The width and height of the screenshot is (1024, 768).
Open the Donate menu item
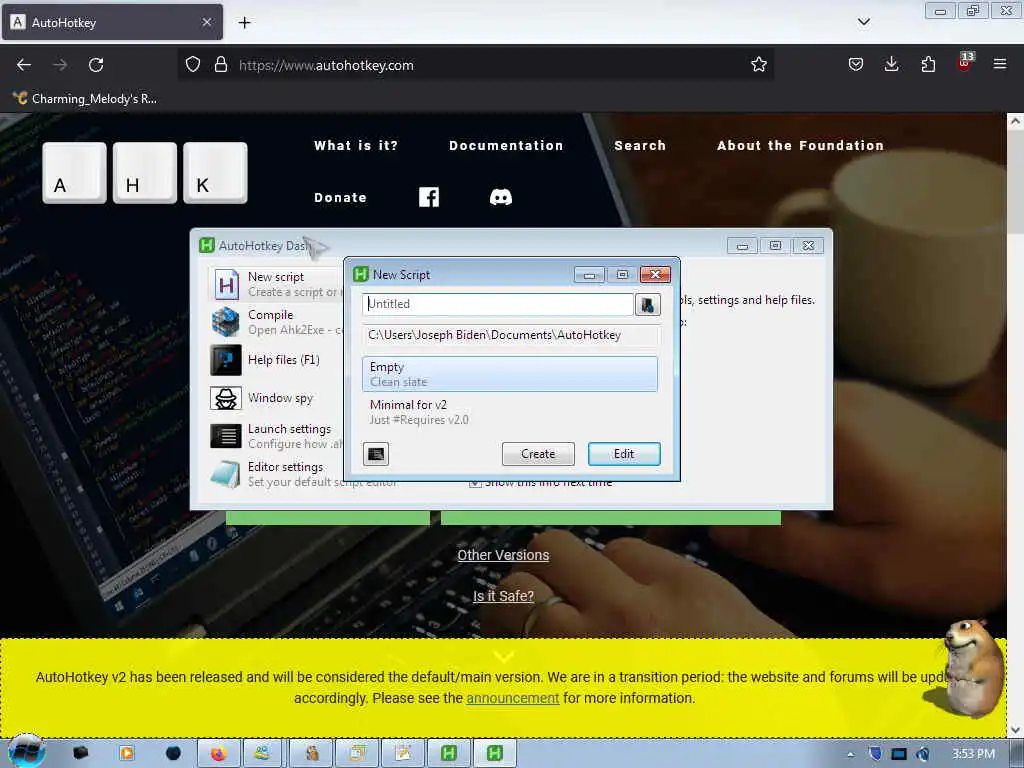point(340,198)
